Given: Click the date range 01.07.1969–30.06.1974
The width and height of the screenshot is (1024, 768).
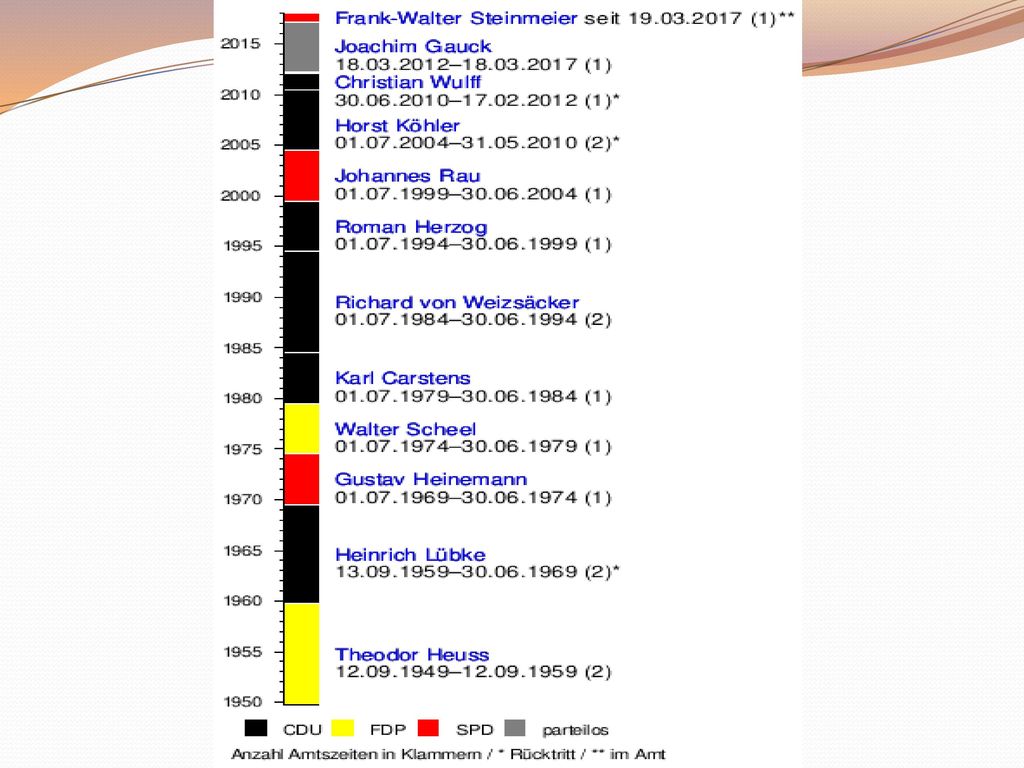Looking at the screenshot, I should 456,498.
